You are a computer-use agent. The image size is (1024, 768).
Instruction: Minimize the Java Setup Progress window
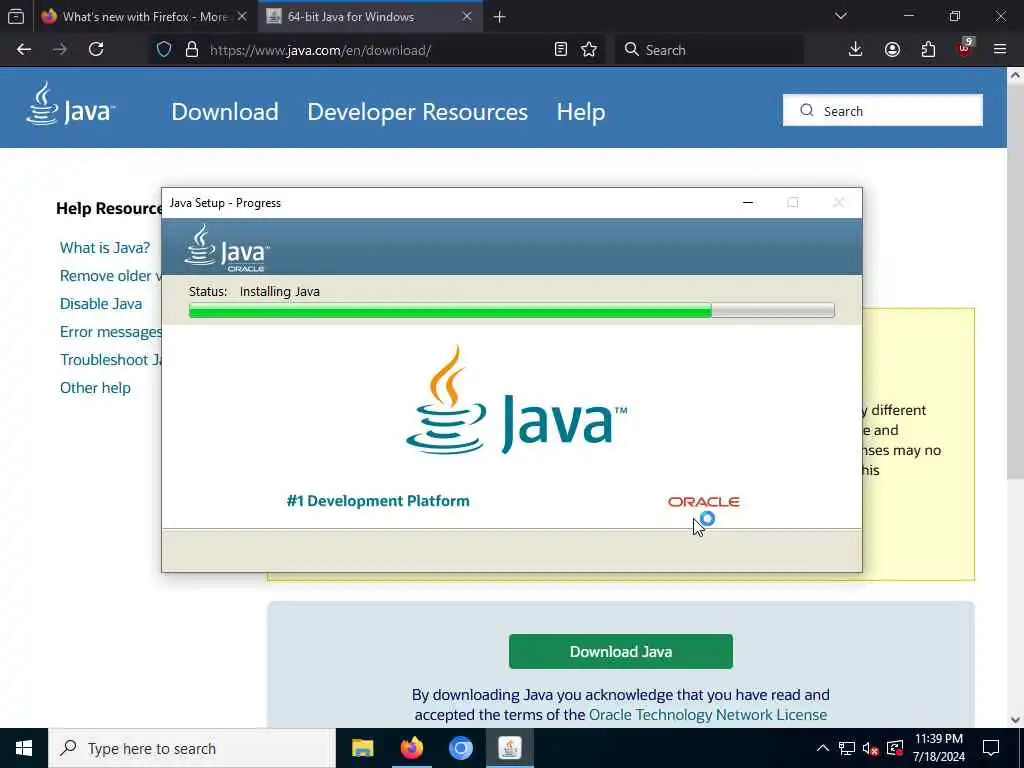click(x=748, y=203)
